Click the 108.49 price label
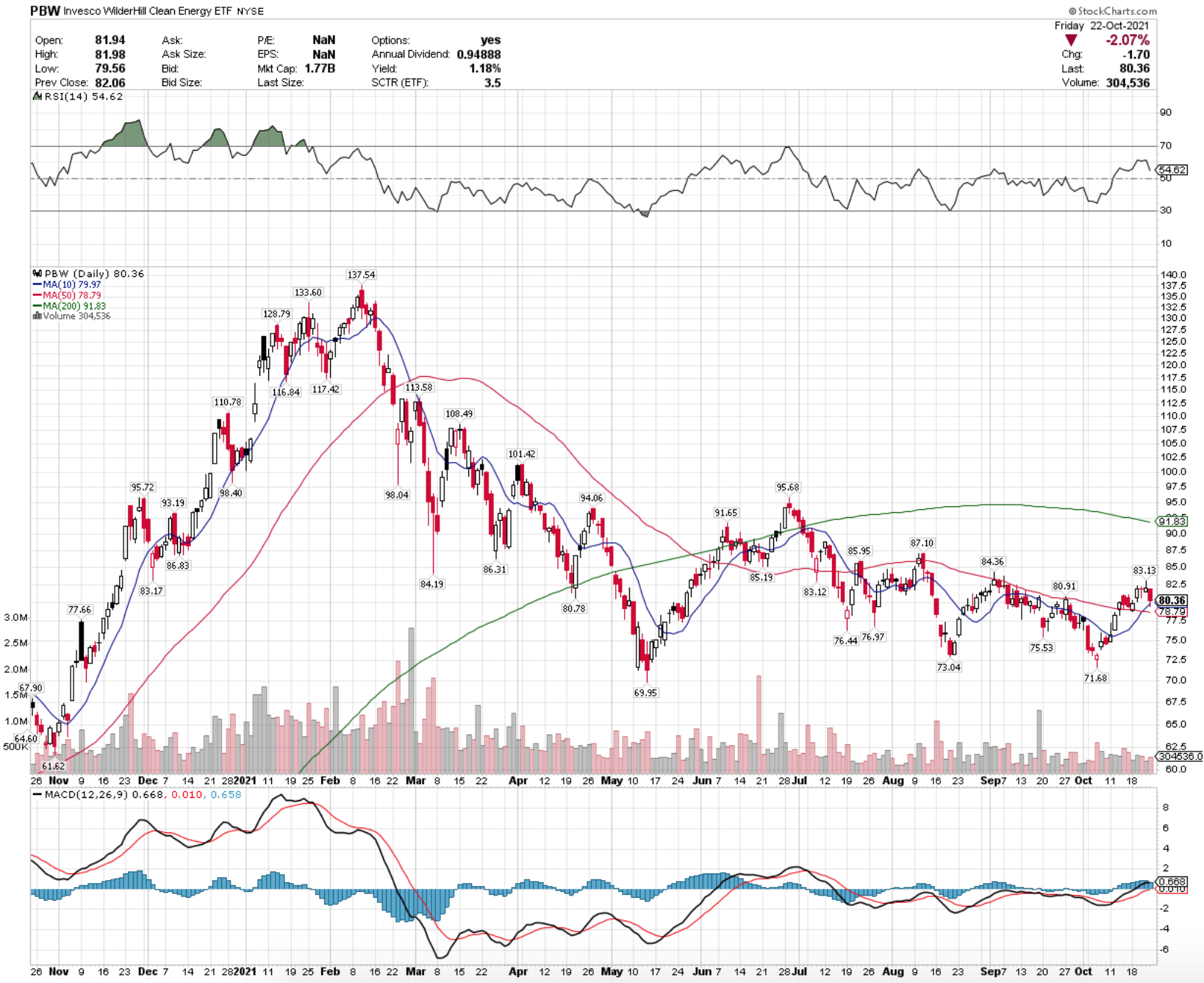Image resolution: width=1204 pixels, height=983 pixels. 459,414
